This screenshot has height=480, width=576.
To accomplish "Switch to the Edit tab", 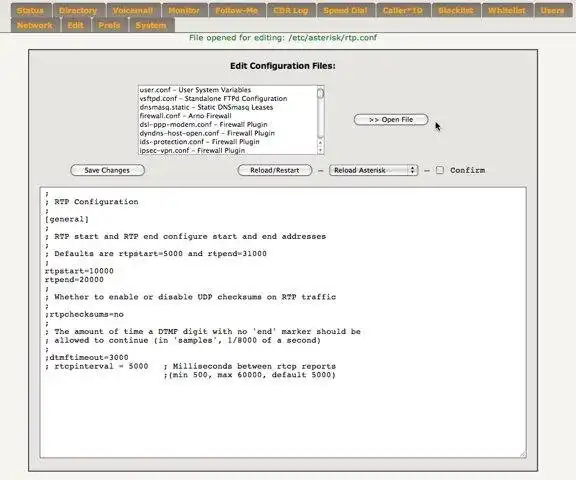I will click(76, 25).
